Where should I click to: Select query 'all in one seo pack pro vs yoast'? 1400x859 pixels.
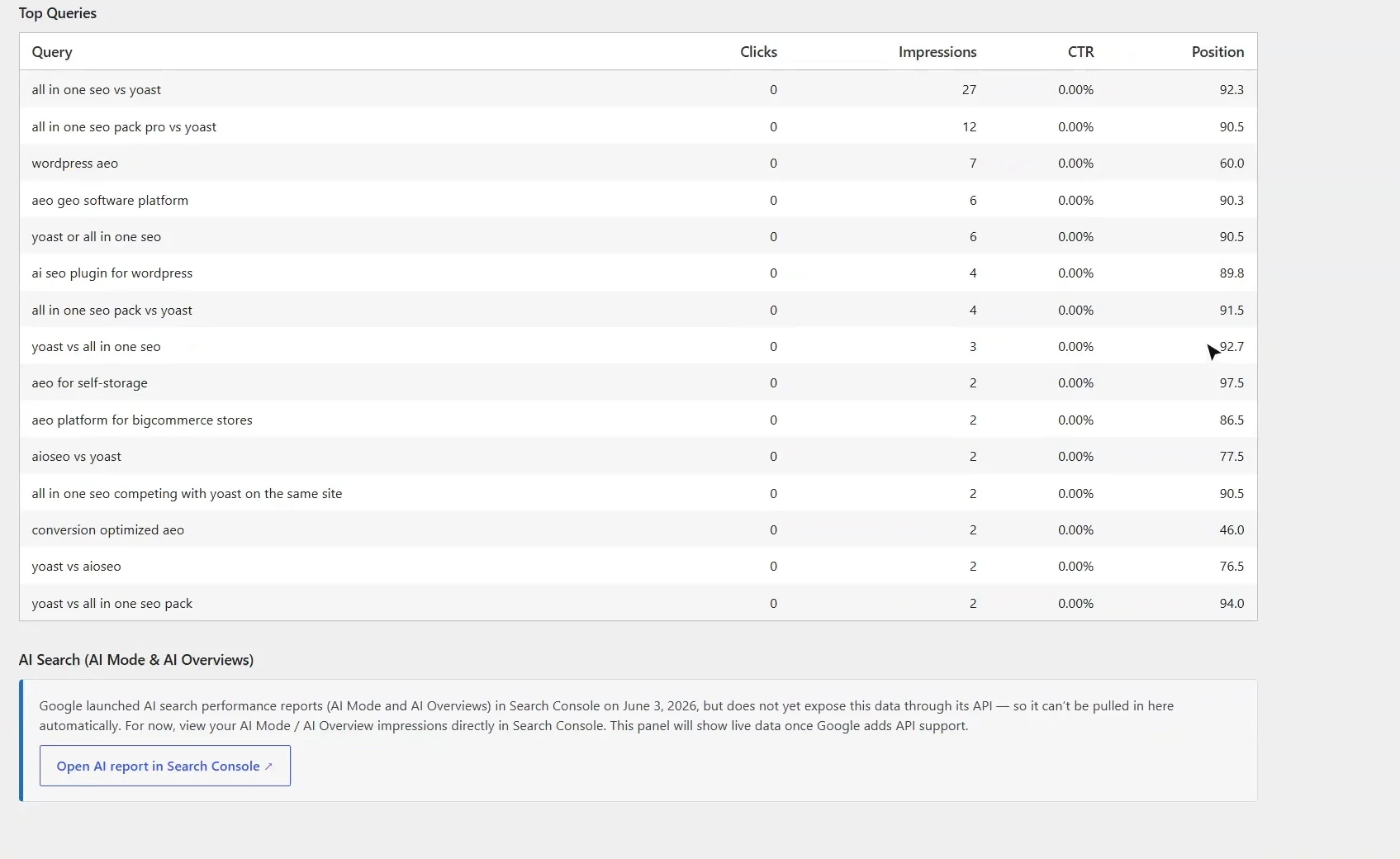(124, 127)
